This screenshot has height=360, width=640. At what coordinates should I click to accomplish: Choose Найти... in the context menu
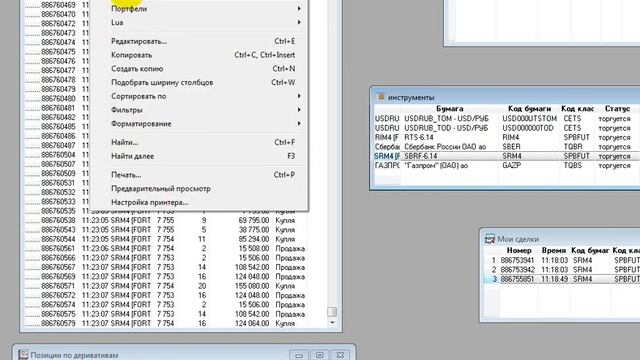click(x=198, y=142)
